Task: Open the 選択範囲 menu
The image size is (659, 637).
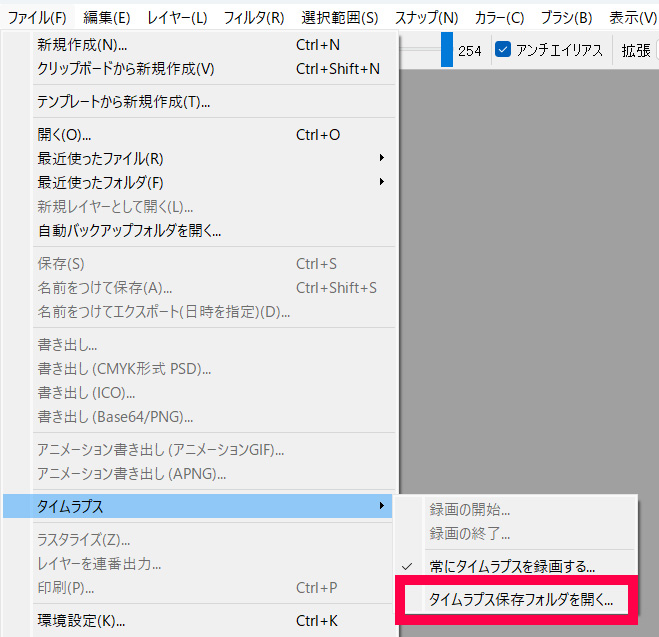Action: tap(340, 17)
